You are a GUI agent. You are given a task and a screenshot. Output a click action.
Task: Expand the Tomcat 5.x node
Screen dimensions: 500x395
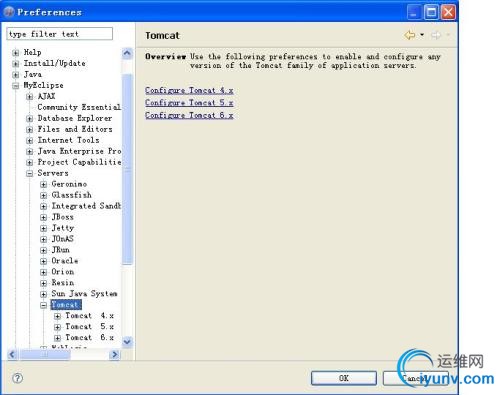[57, 327]
